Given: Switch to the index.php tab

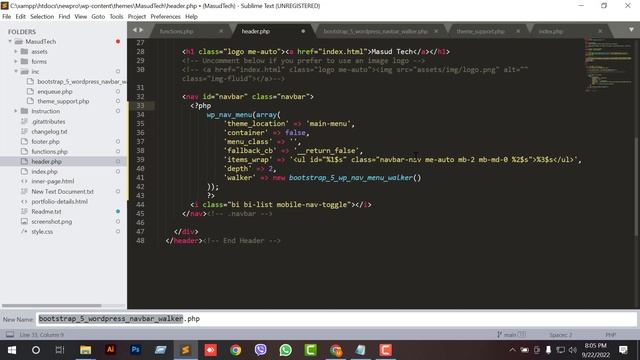Looking at the screenshot, I should click(551, 31).
